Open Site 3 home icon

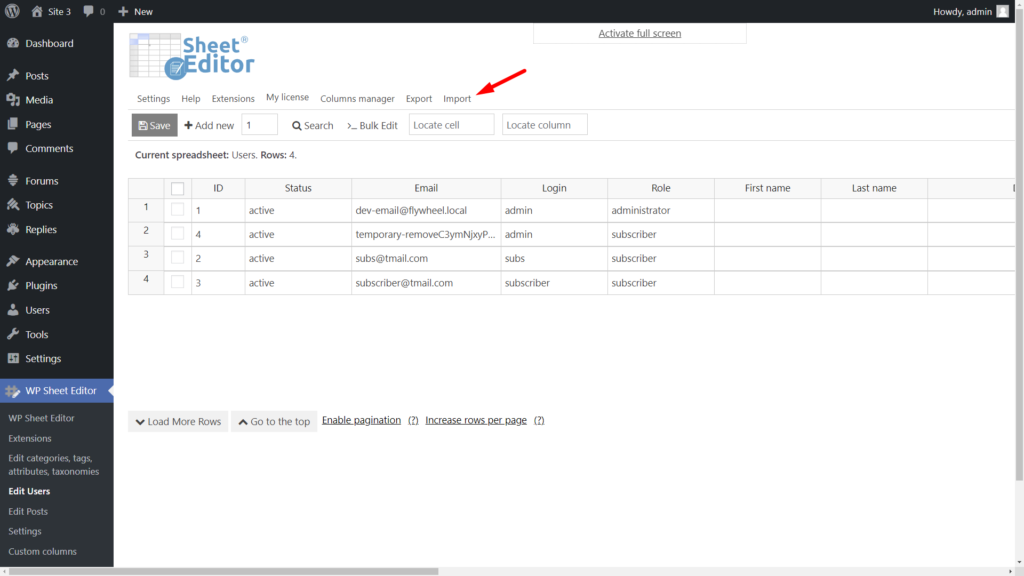(x=37, y=11)
